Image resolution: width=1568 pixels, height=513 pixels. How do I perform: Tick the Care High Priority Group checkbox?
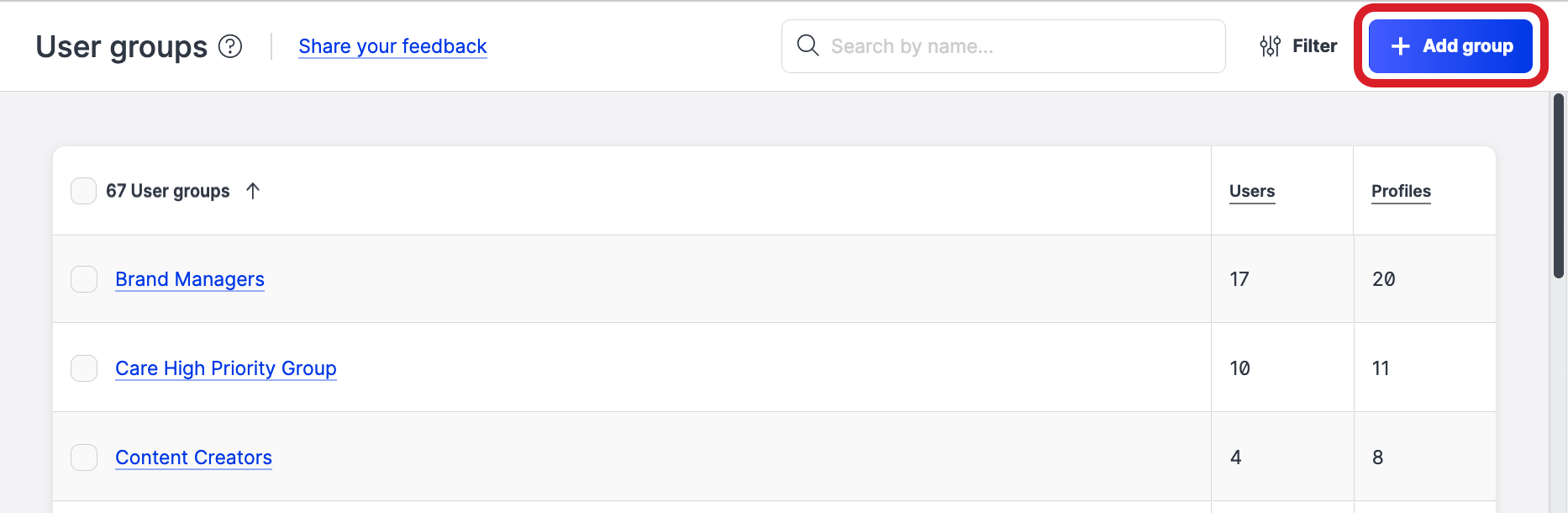(x=84, y=368)
